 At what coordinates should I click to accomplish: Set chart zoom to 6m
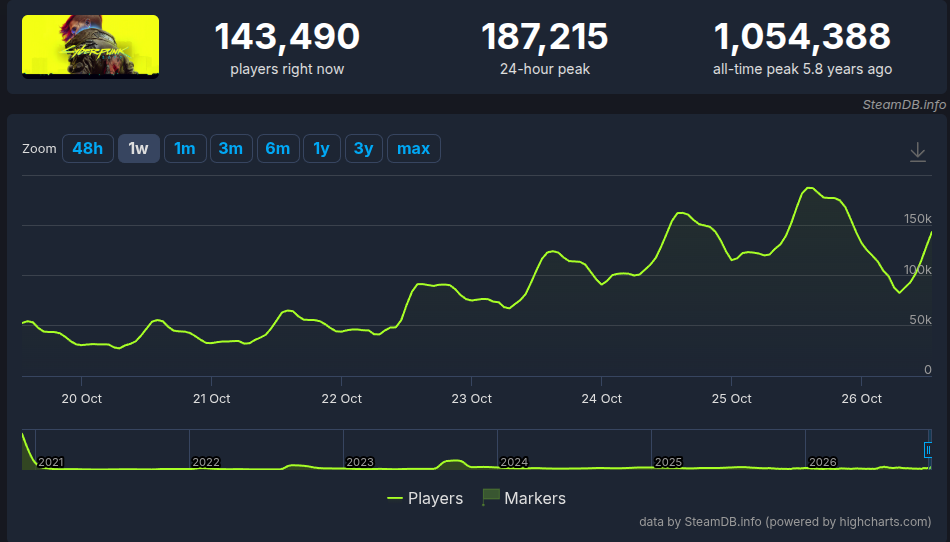278,148
